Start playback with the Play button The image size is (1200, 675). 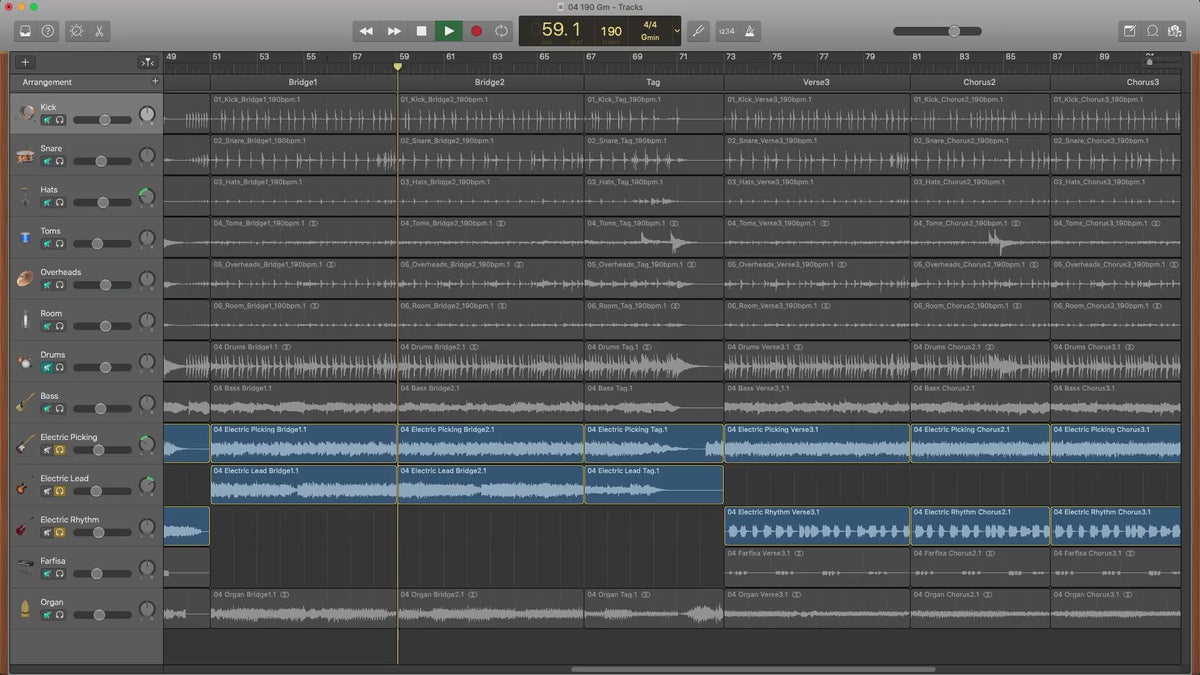(x=449, y=31)
